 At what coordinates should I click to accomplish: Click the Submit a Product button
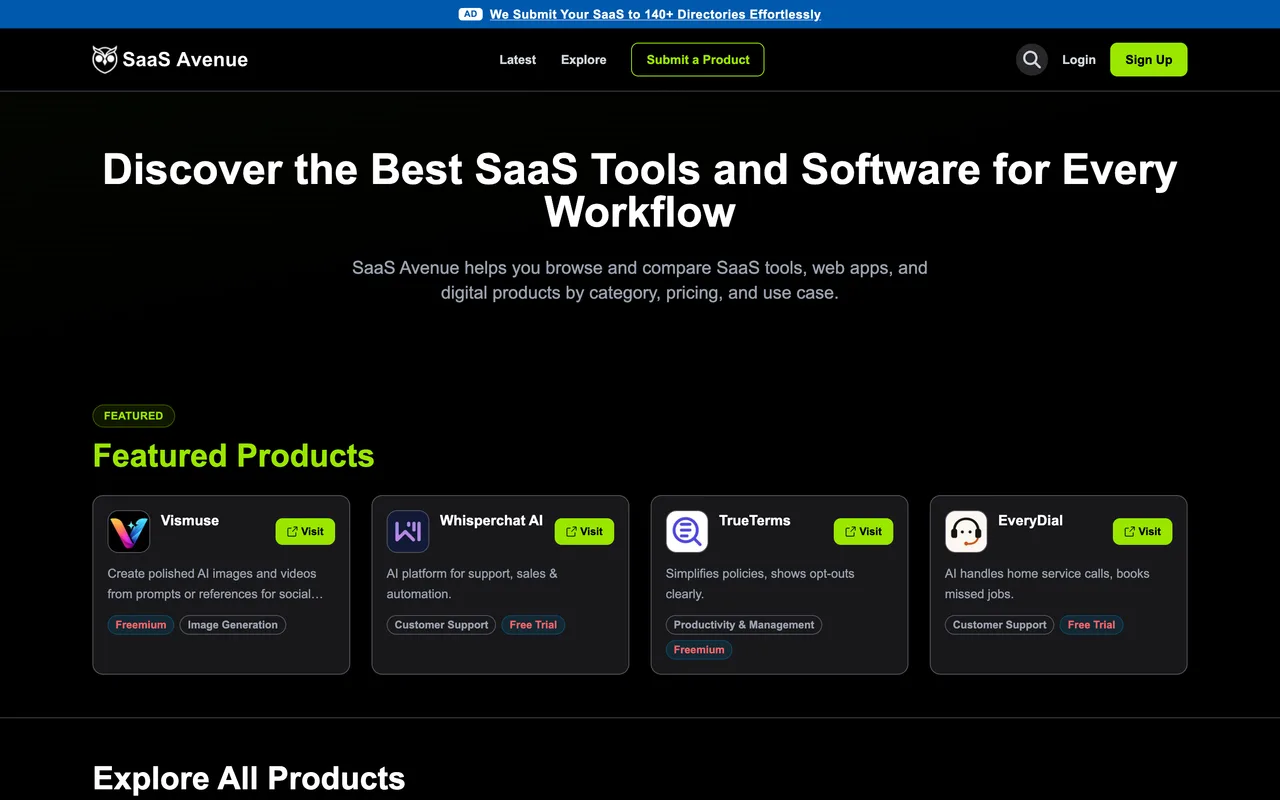point(698,60)
